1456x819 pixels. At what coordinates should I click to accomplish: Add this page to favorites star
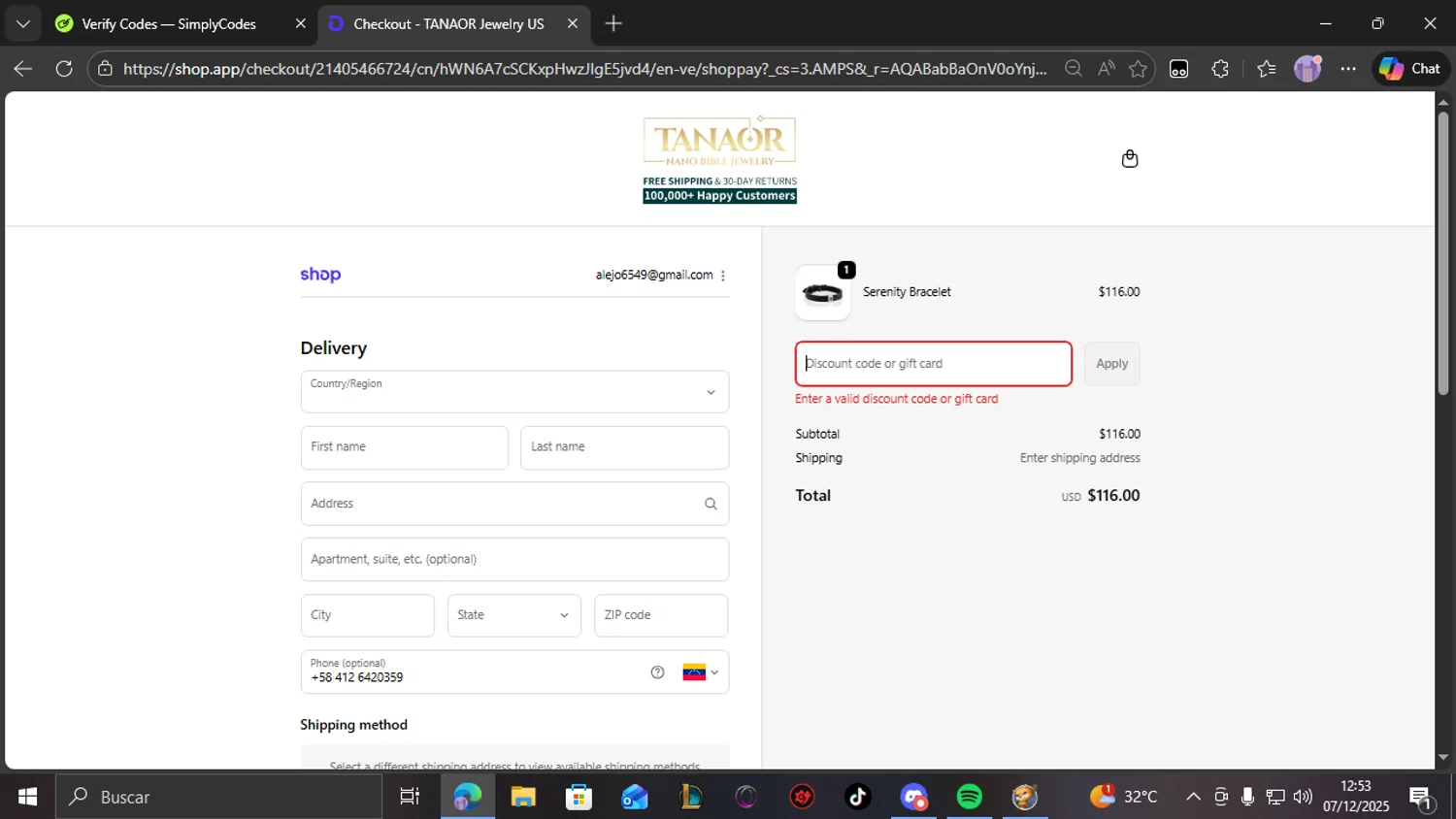[1138, 69]
